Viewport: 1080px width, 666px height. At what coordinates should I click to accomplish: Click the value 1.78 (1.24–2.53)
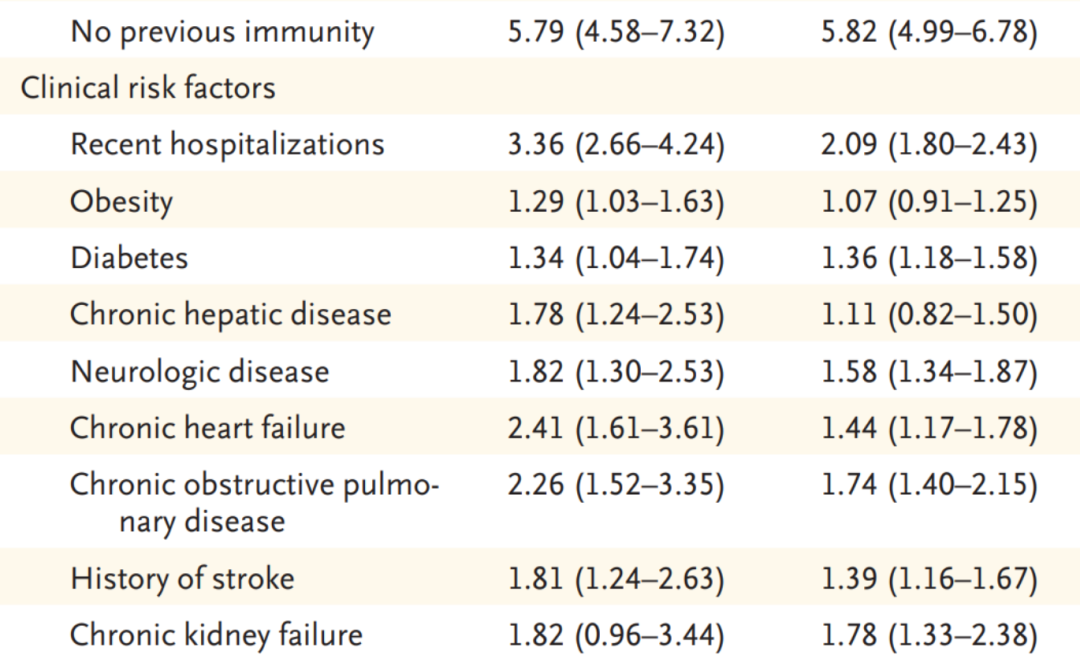(x=616, y=315)
